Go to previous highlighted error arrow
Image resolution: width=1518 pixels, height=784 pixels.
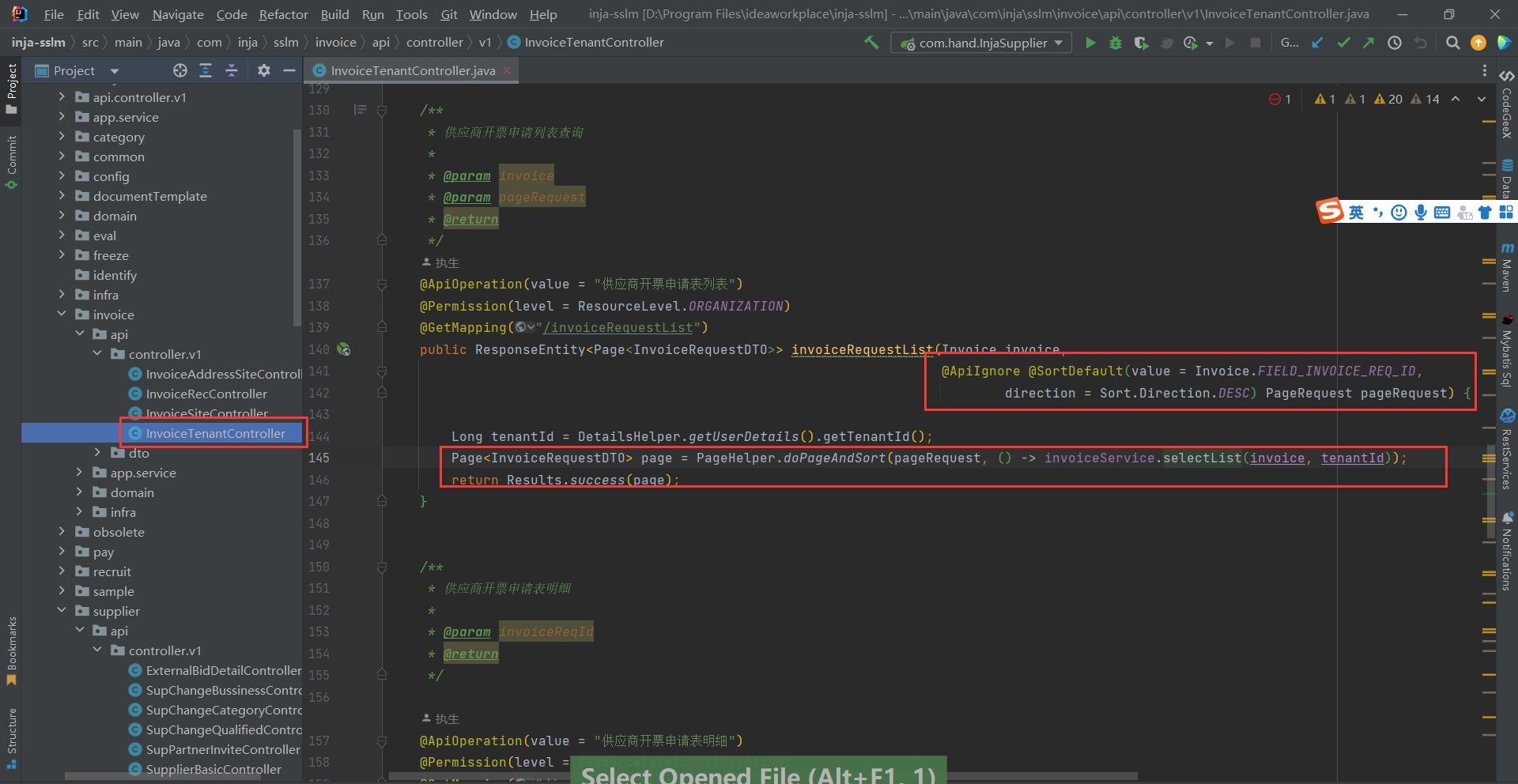[1456, 99]
